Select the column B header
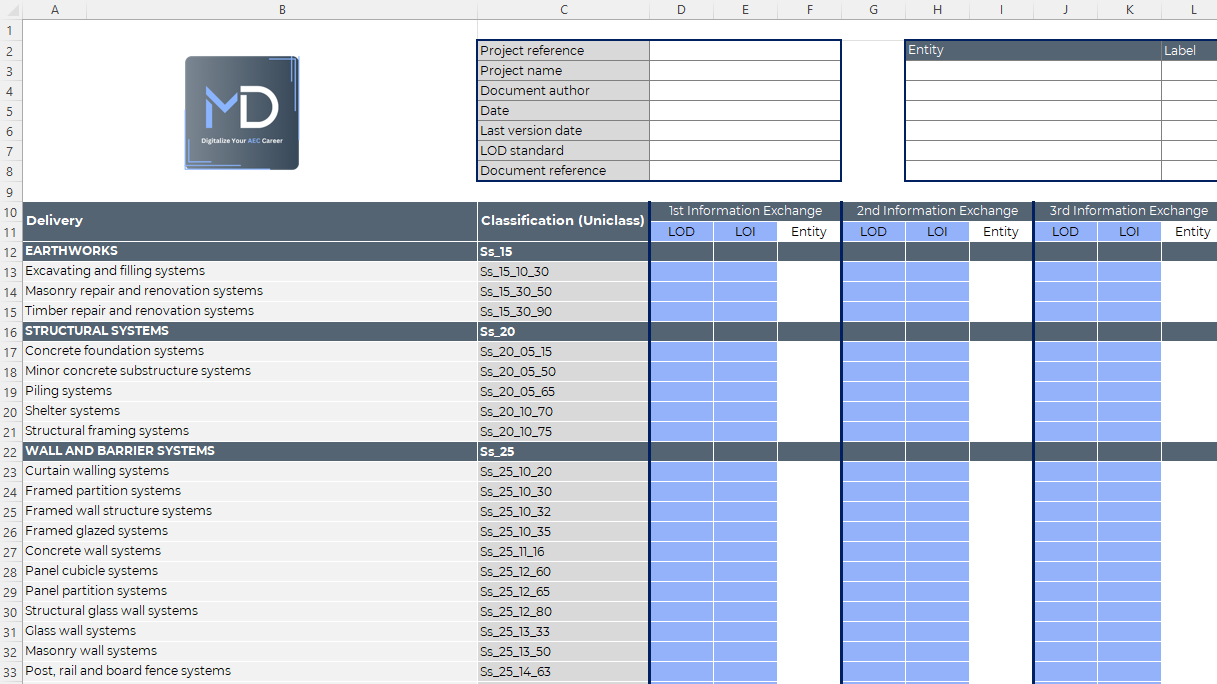This screenshot has width=1217, height=684. click(x=282, y=9)
